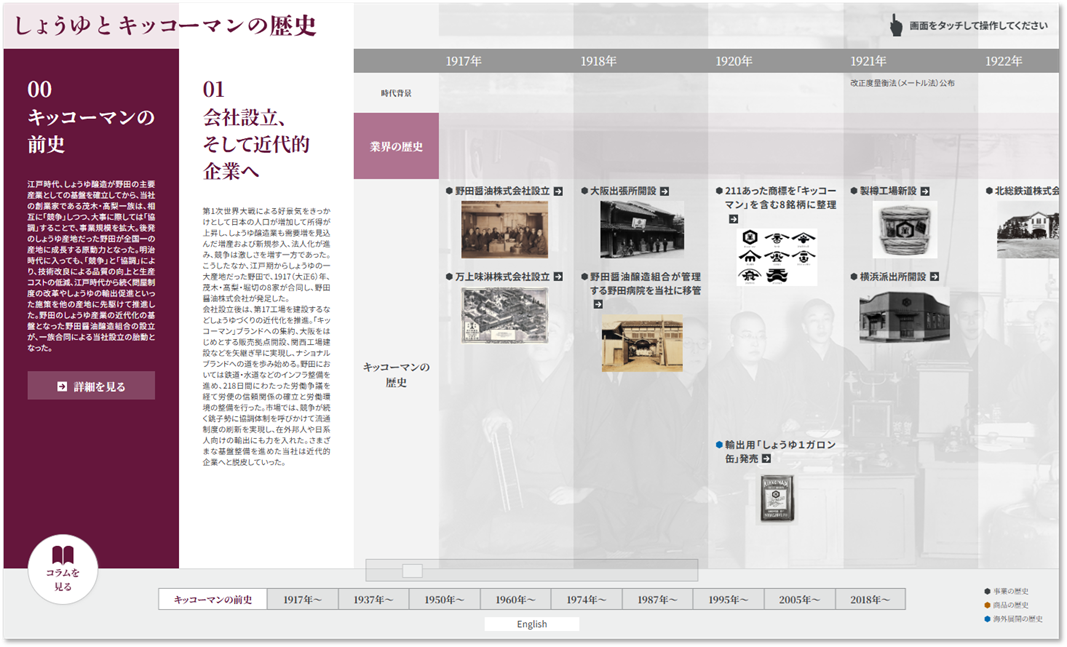The width and height of the screenshot is (1067, 647).
Task: Jump to the 1950年～ era tab
Action: coord(444,599)
